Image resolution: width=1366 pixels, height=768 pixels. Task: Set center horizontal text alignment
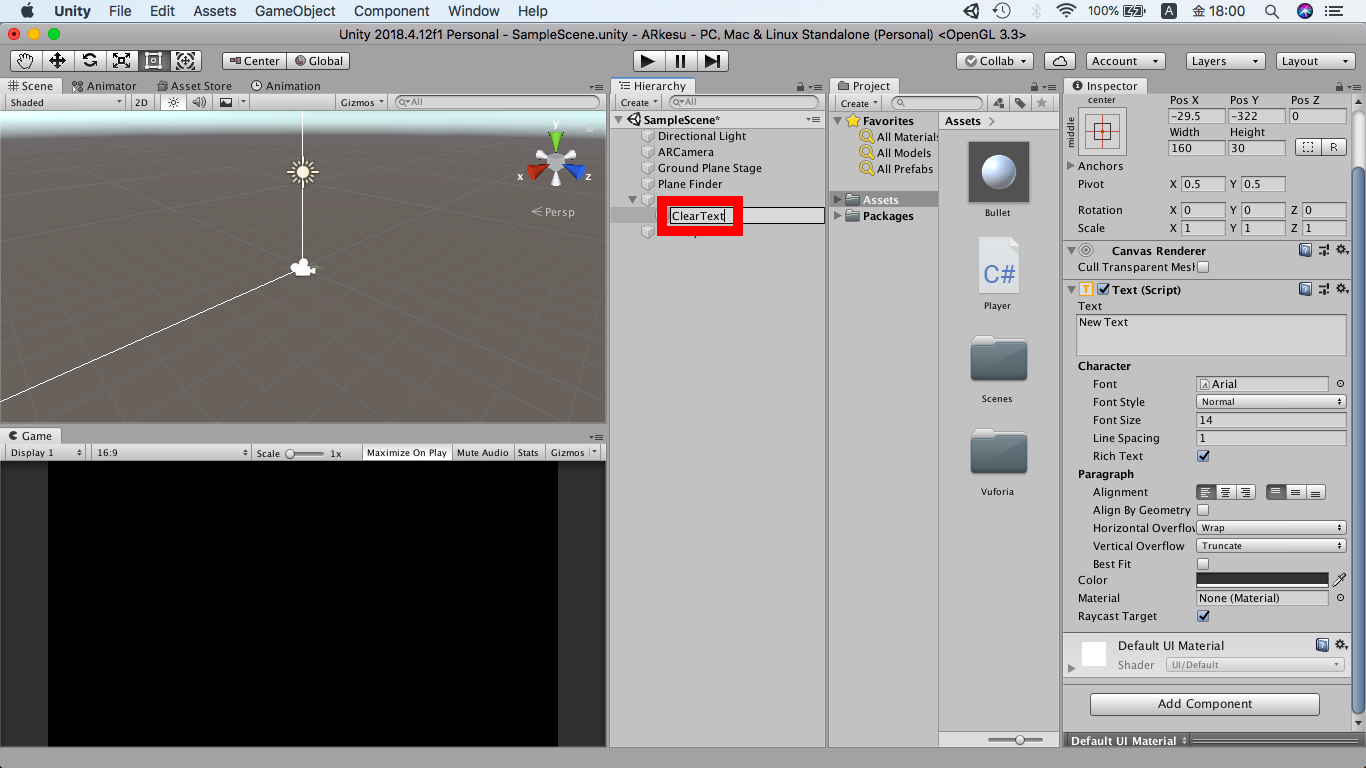[1226, 492]
